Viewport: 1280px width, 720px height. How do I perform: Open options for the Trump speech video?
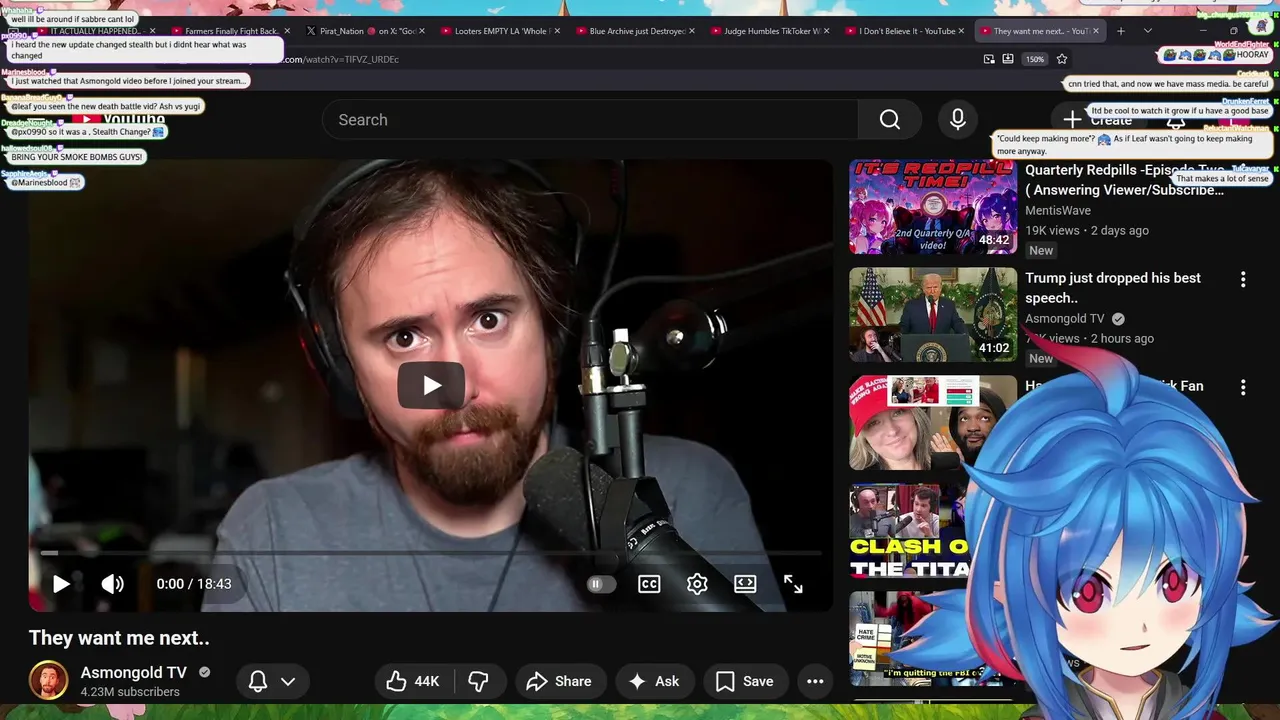1243,280
